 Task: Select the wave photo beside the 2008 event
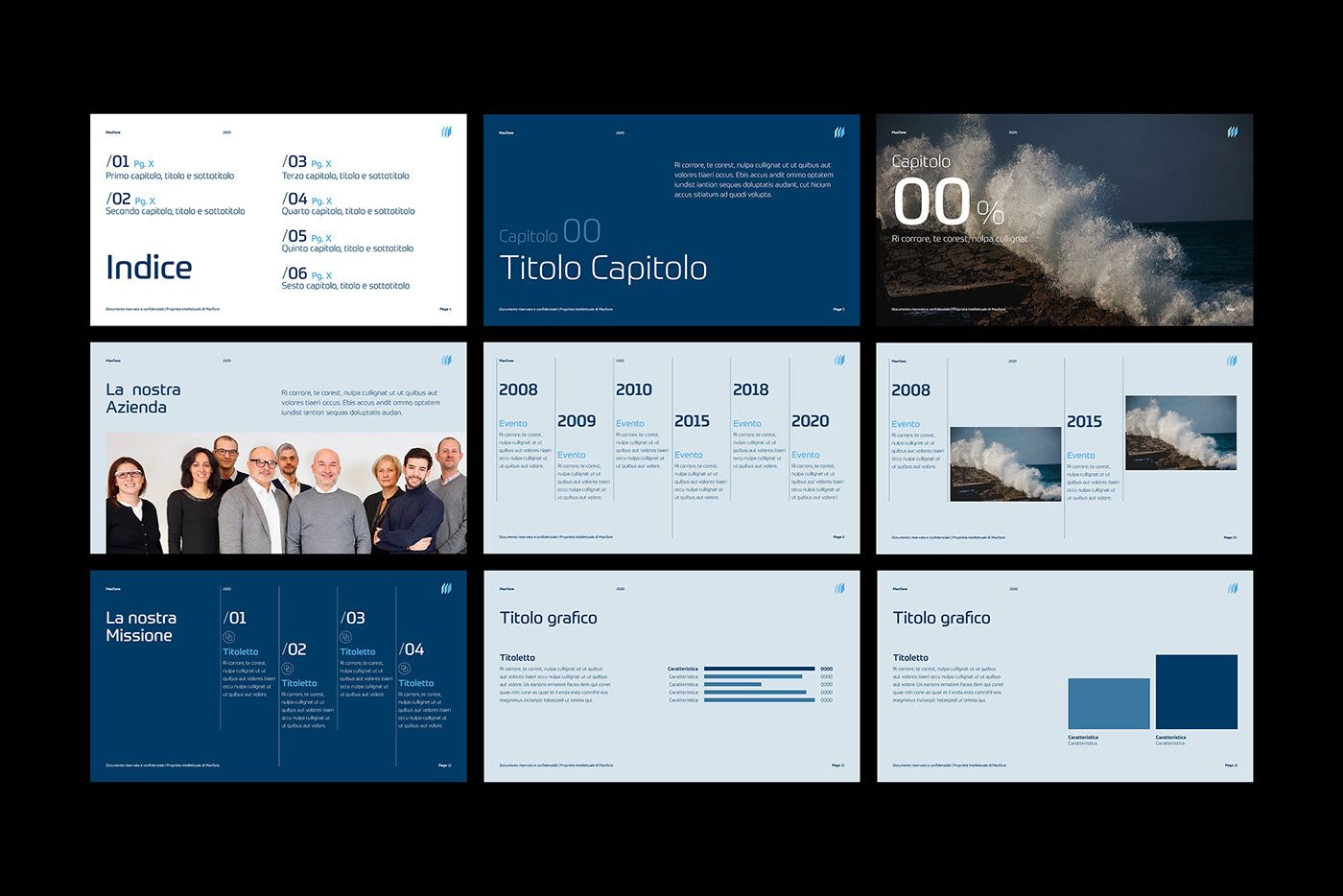1005,464
